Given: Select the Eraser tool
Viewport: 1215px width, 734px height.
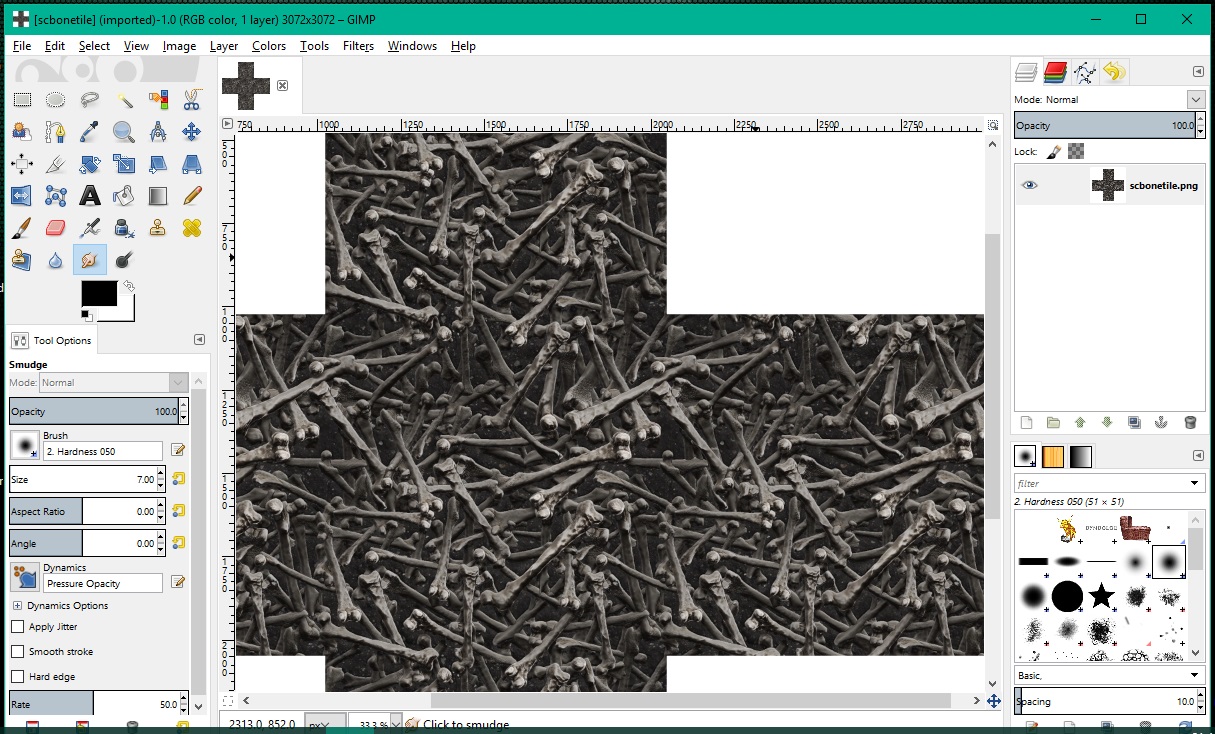Looking at the screenshot, I should (x=56, y=228).
